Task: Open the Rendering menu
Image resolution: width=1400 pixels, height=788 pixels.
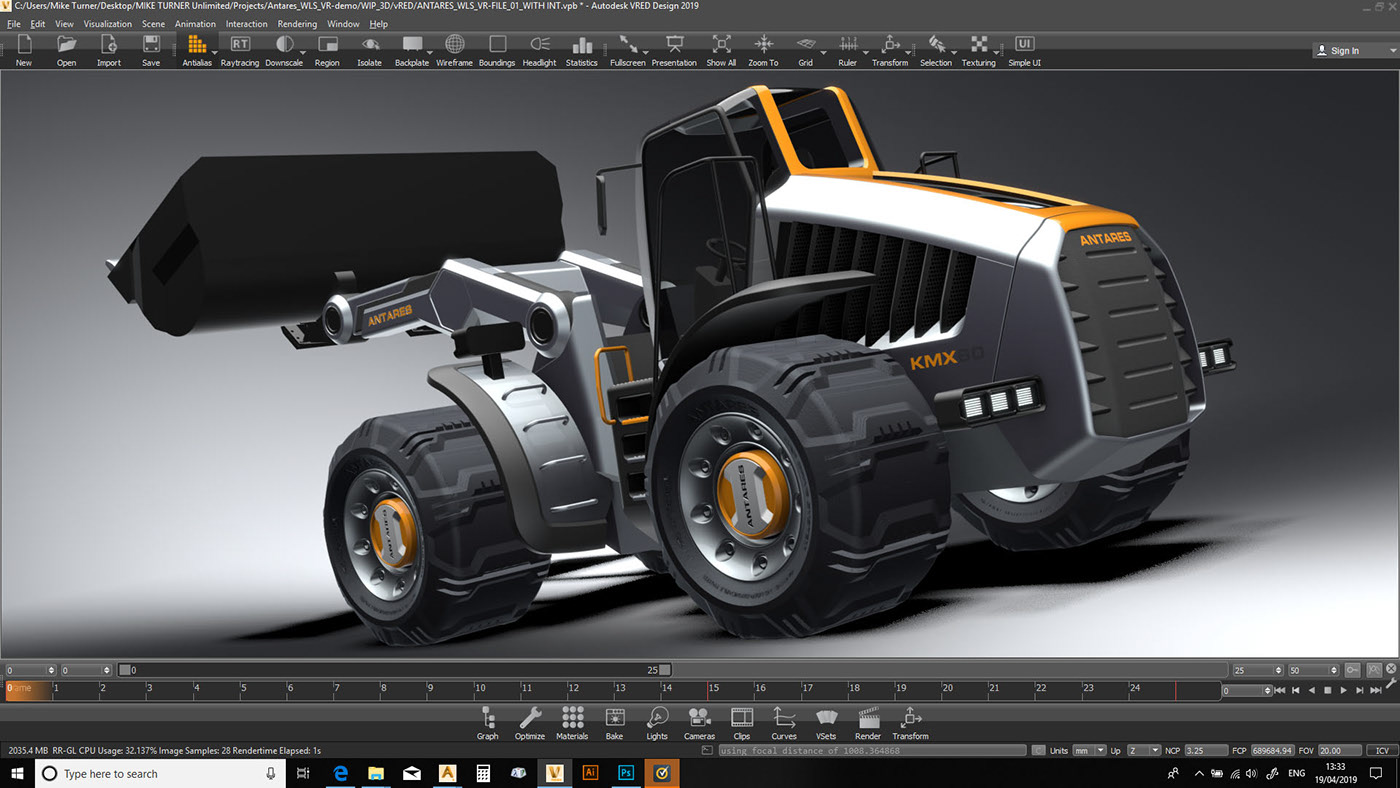Action: [x=297, y=23]
